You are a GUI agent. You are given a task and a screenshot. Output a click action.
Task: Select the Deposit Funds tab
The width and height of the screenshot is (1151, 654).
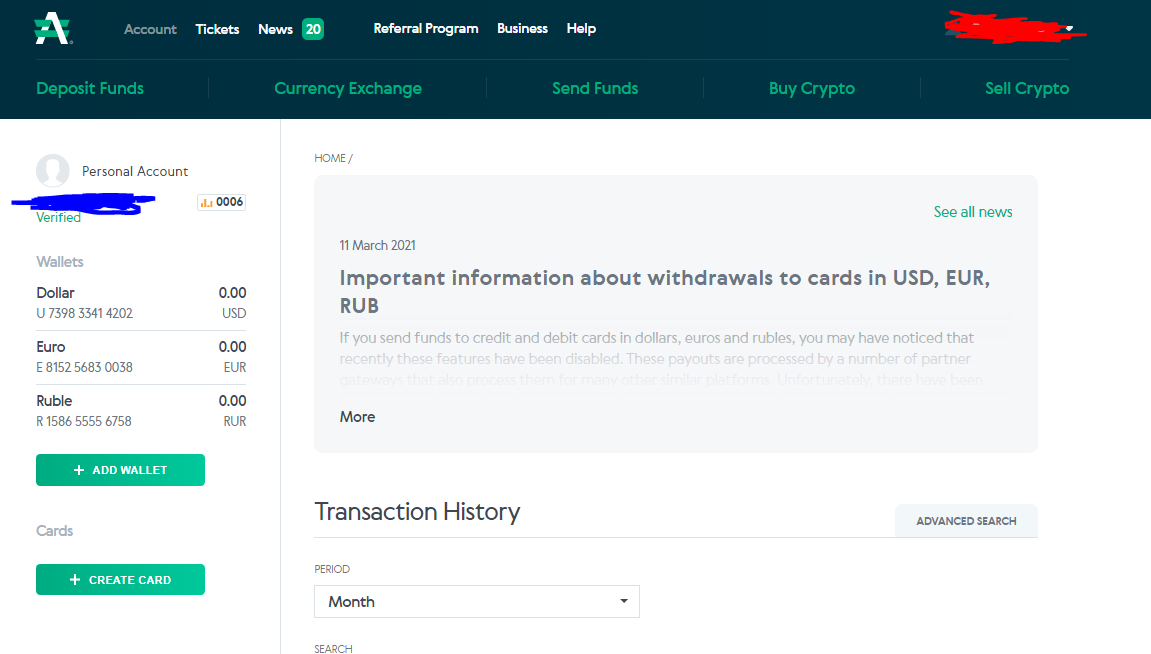(x=90, y=88)
